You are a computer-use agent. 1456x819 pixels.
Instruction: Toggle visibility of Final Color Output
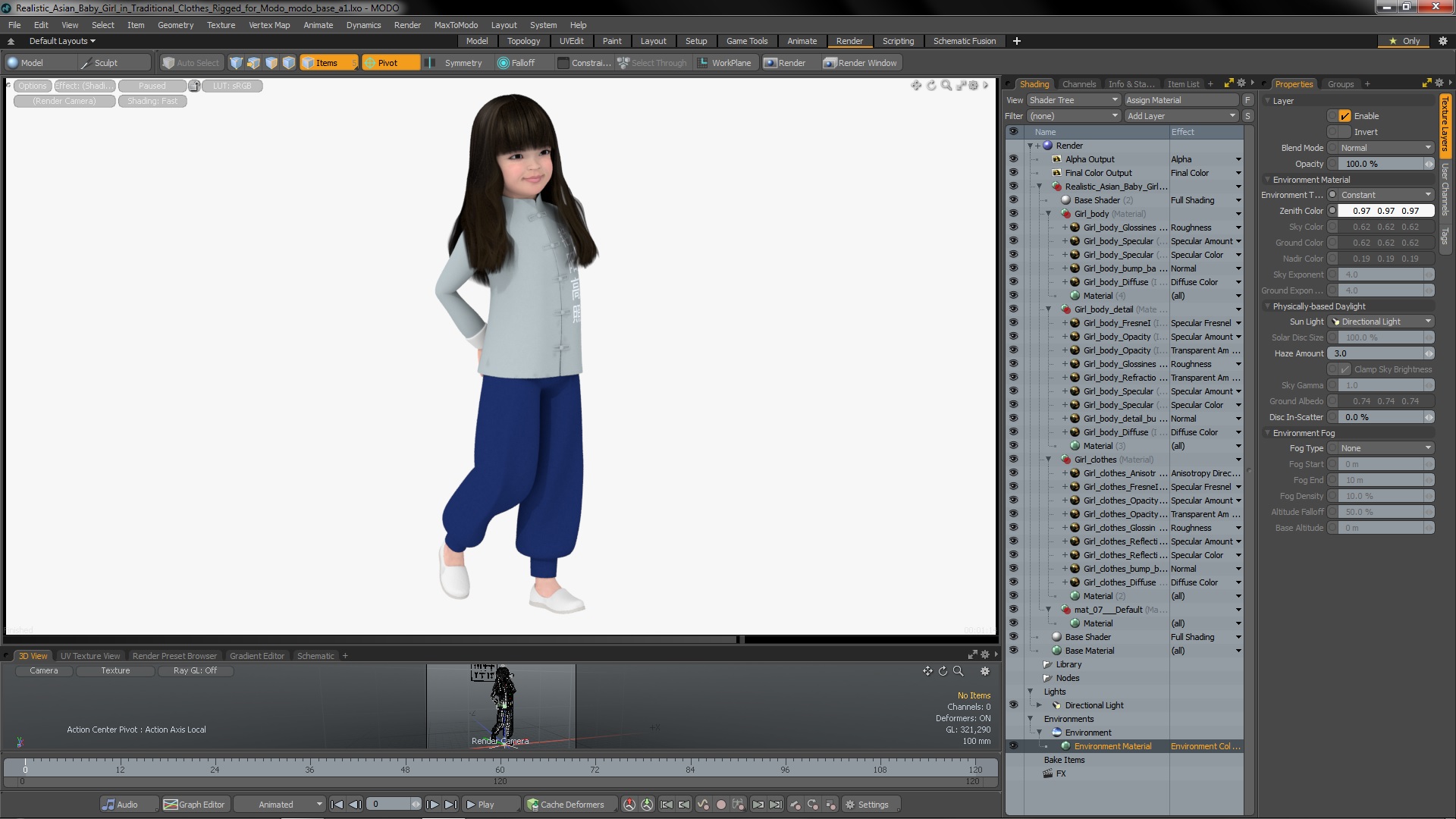point(1013,173)
